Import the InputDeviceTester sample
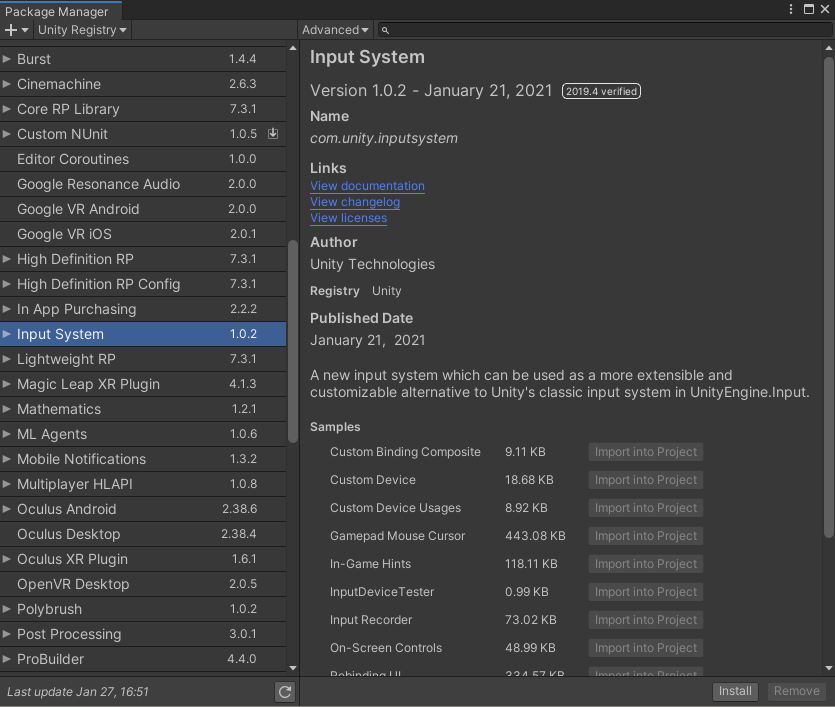The height and width of the screenshot is (707, 835). [645, 592]
